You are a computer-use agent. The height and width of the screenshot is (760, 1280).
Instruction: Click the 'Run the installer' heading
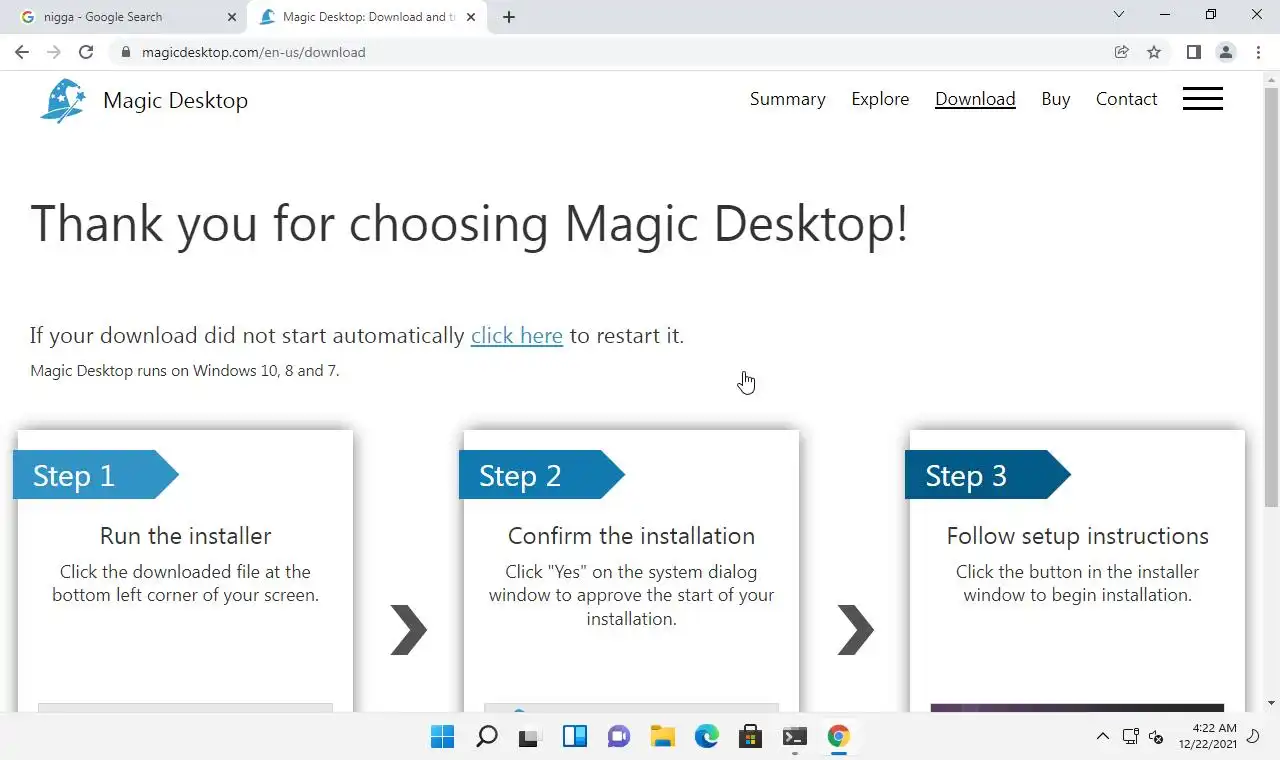click(x=186, y=536)
